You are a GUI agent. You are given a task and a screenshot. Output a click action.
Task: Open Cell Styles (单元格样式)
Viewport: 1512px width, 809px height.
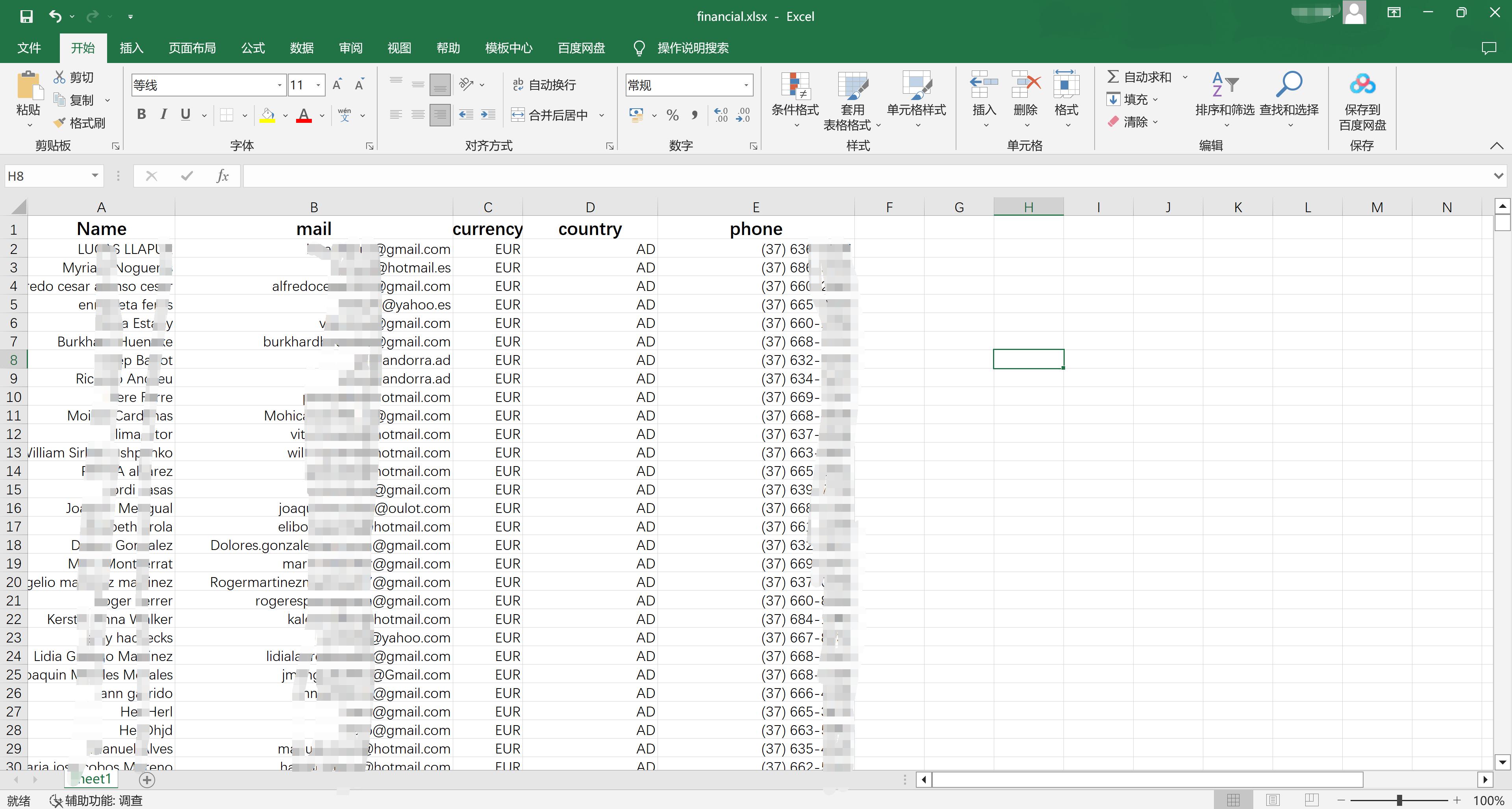pos(916,100)
